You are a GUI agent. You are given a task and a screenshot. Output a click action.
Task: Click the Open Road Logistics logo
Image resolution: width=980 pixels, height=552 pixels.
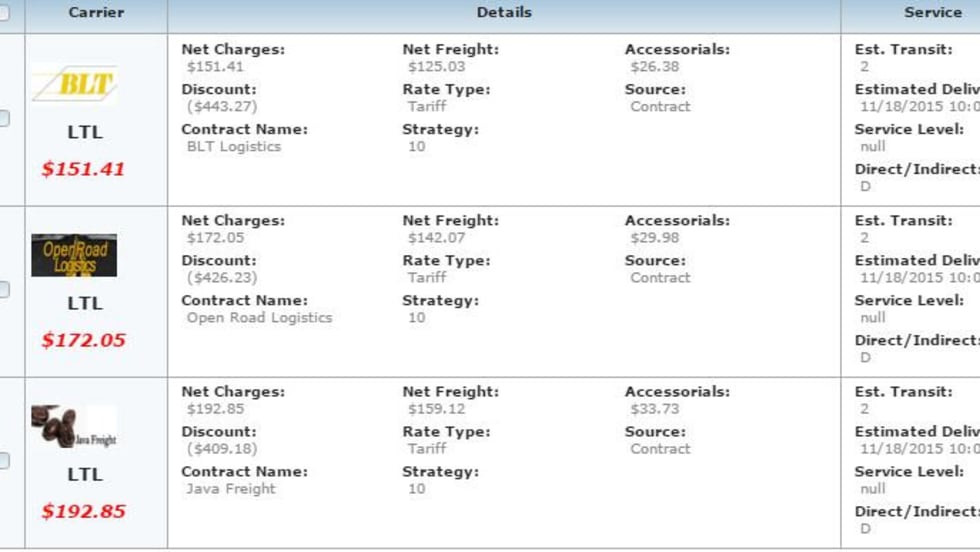[x=74, y=255]
